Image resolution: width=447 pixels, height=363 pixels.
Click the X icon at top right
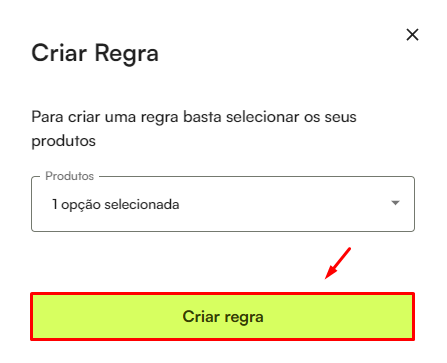412,35
